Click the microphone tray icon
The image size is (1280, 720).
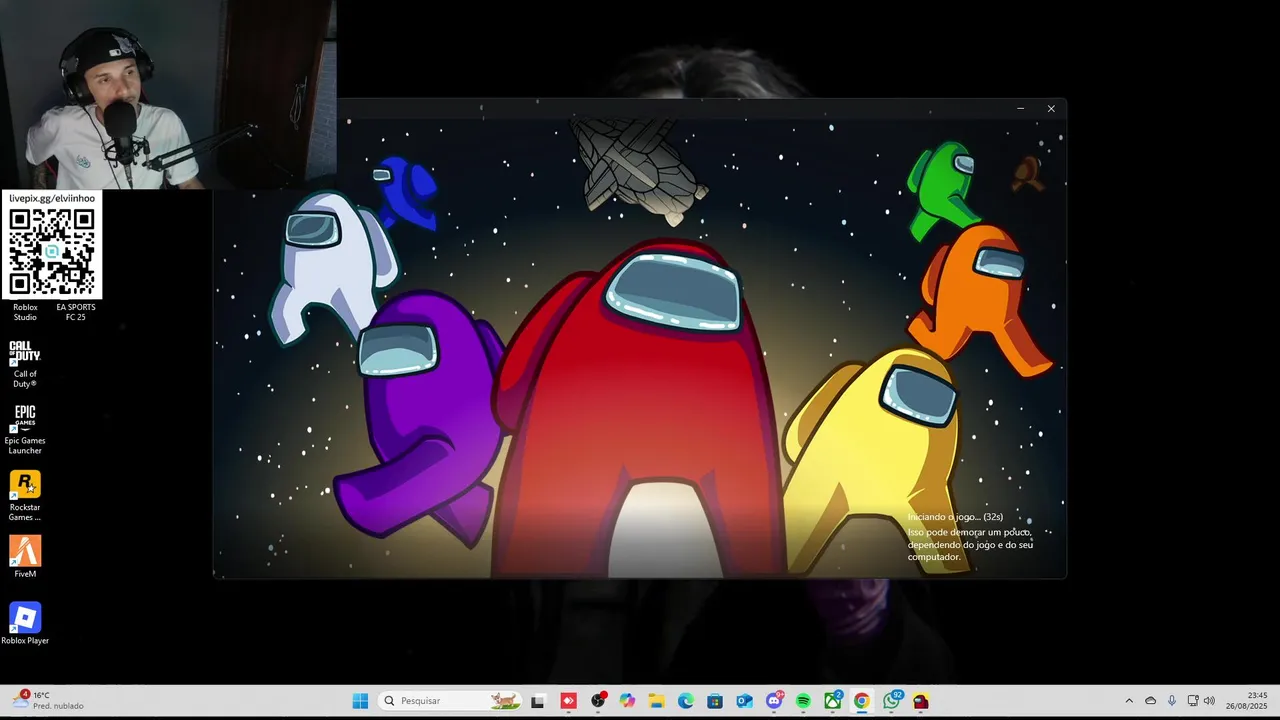coord(1172,701)
